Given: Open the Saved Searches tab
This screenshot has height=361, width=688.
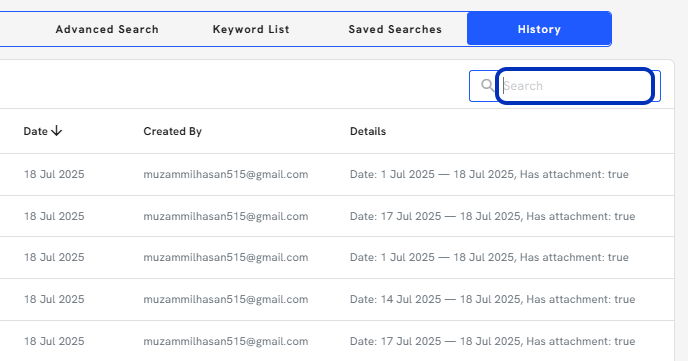Looking at the screenshot, I should [x=395, y=29].
